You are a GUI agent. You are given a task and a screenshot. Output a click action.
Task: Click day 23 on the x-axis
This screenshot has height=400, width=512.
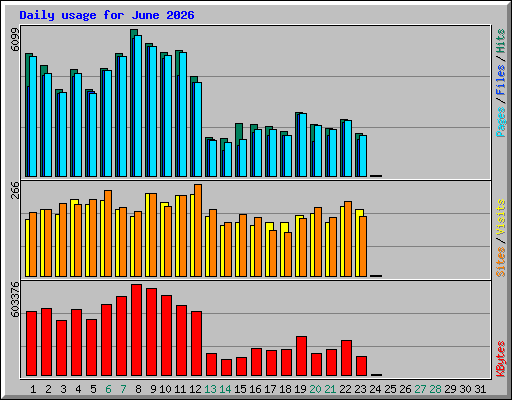tap(360, 389)
